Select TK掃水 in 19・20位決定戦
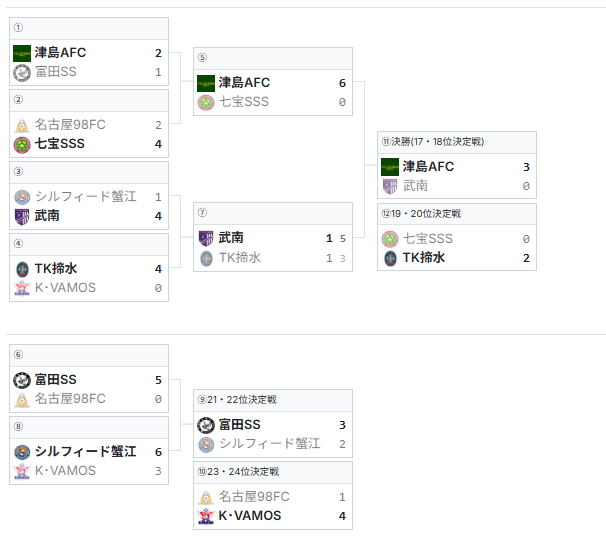606x544 pixels. 424,258
